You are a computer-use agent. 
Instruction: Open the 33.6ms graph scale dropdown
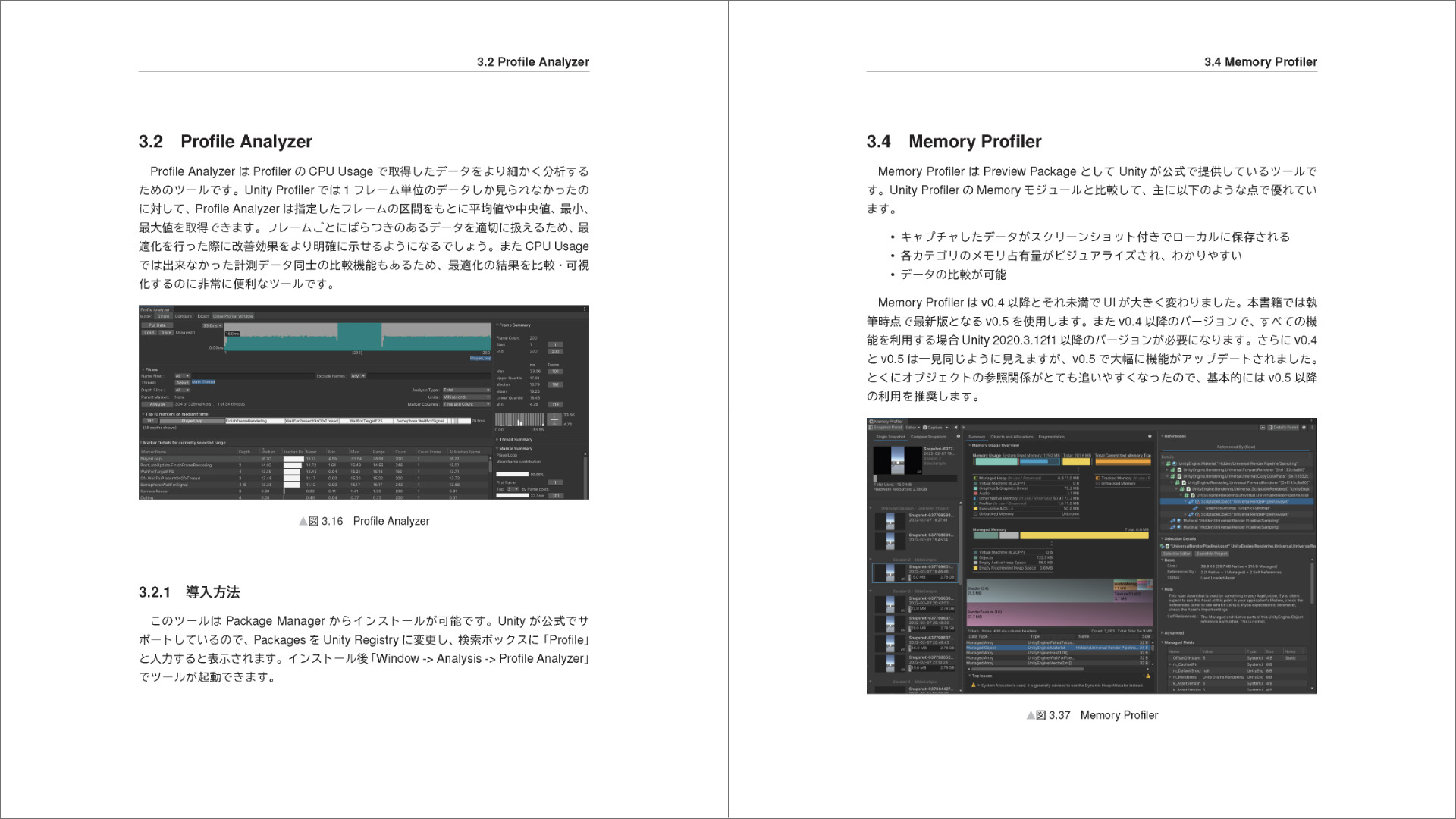tap(212, 325)
